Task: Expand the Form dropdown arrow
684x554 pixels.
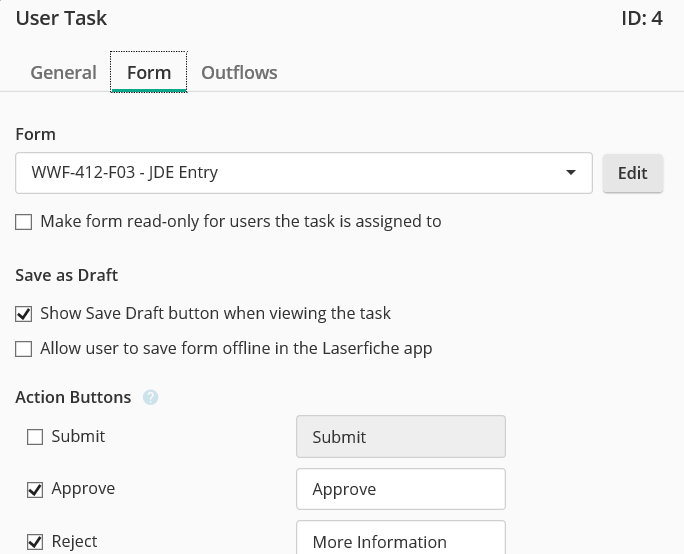Action: pyautogui.click(x=571, y=173)
